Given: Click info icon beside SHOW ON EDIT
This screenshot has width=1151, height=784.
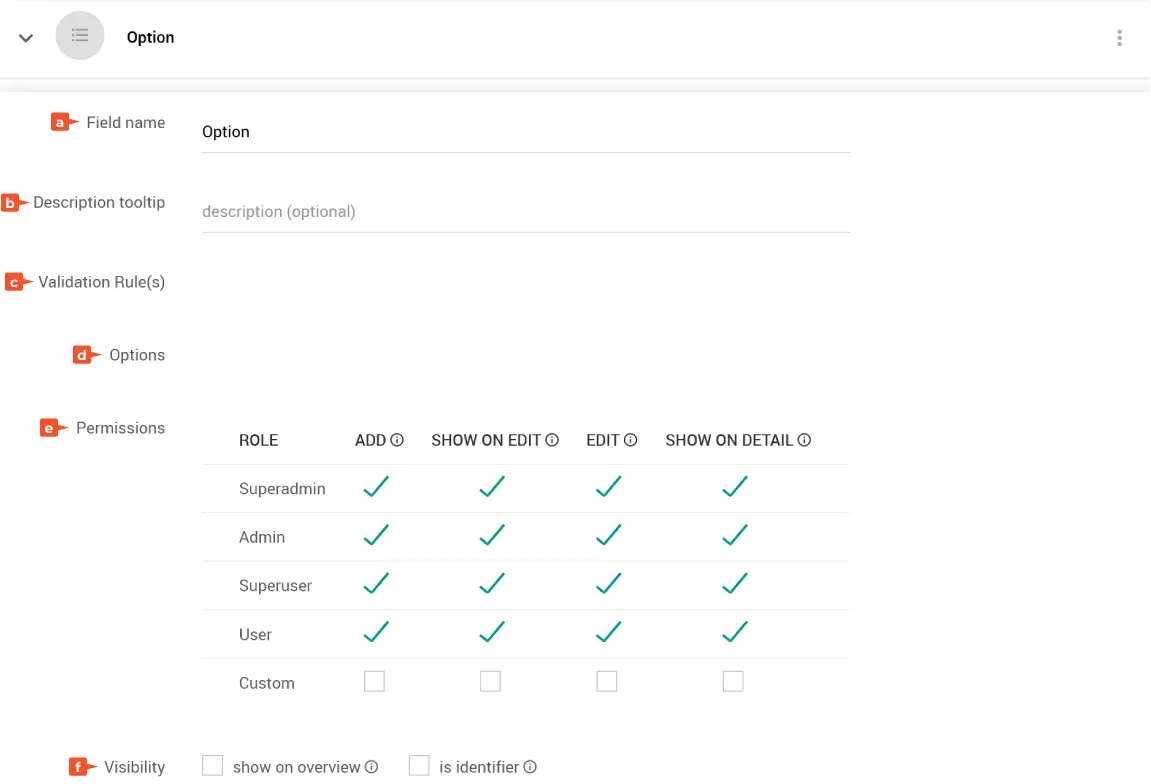Looking at the screenshot, I should pos(552,440).
